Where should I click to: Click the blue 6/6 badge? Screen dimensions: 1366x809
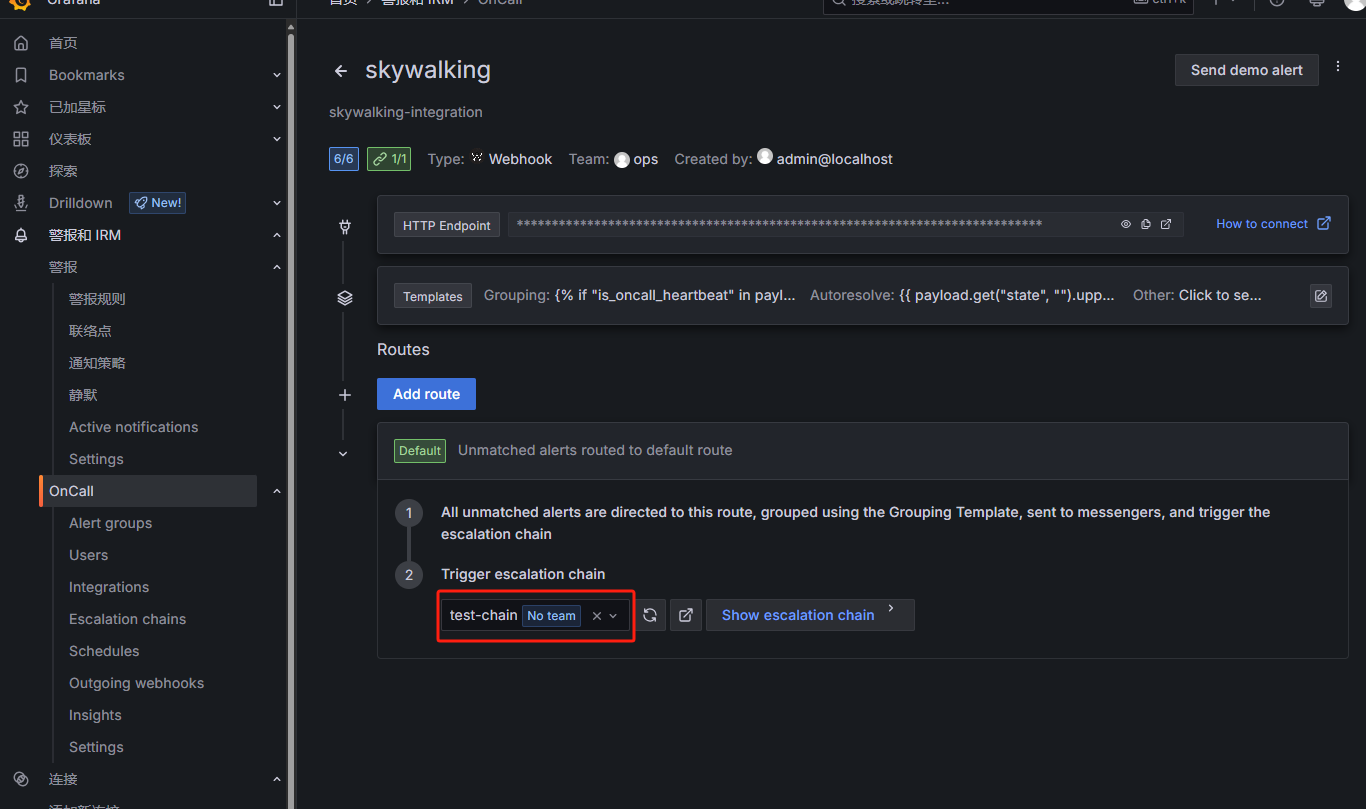click(344, 159)
